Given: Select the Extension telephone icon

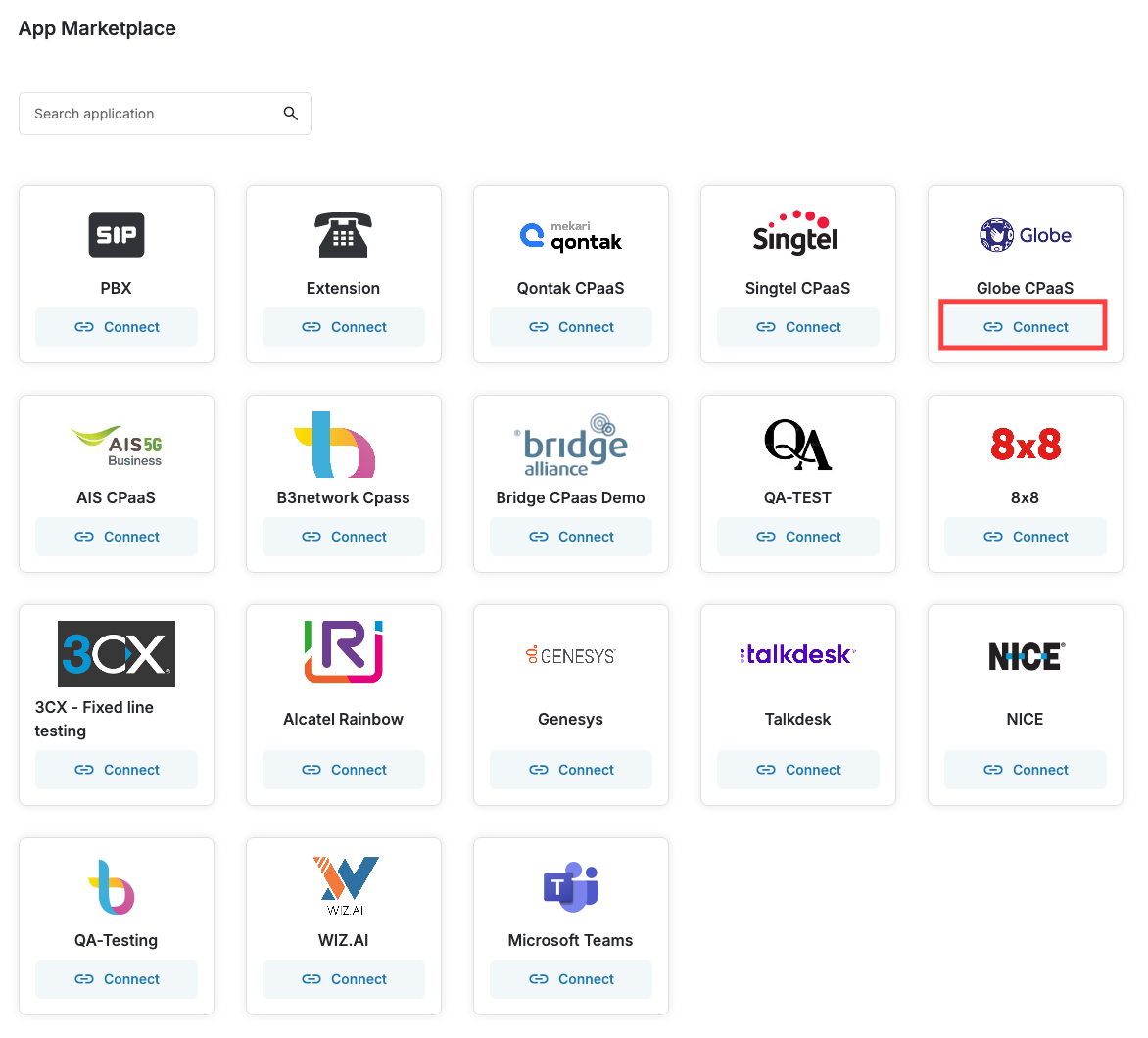Looking at the screenshot, I should click(344, 235).
